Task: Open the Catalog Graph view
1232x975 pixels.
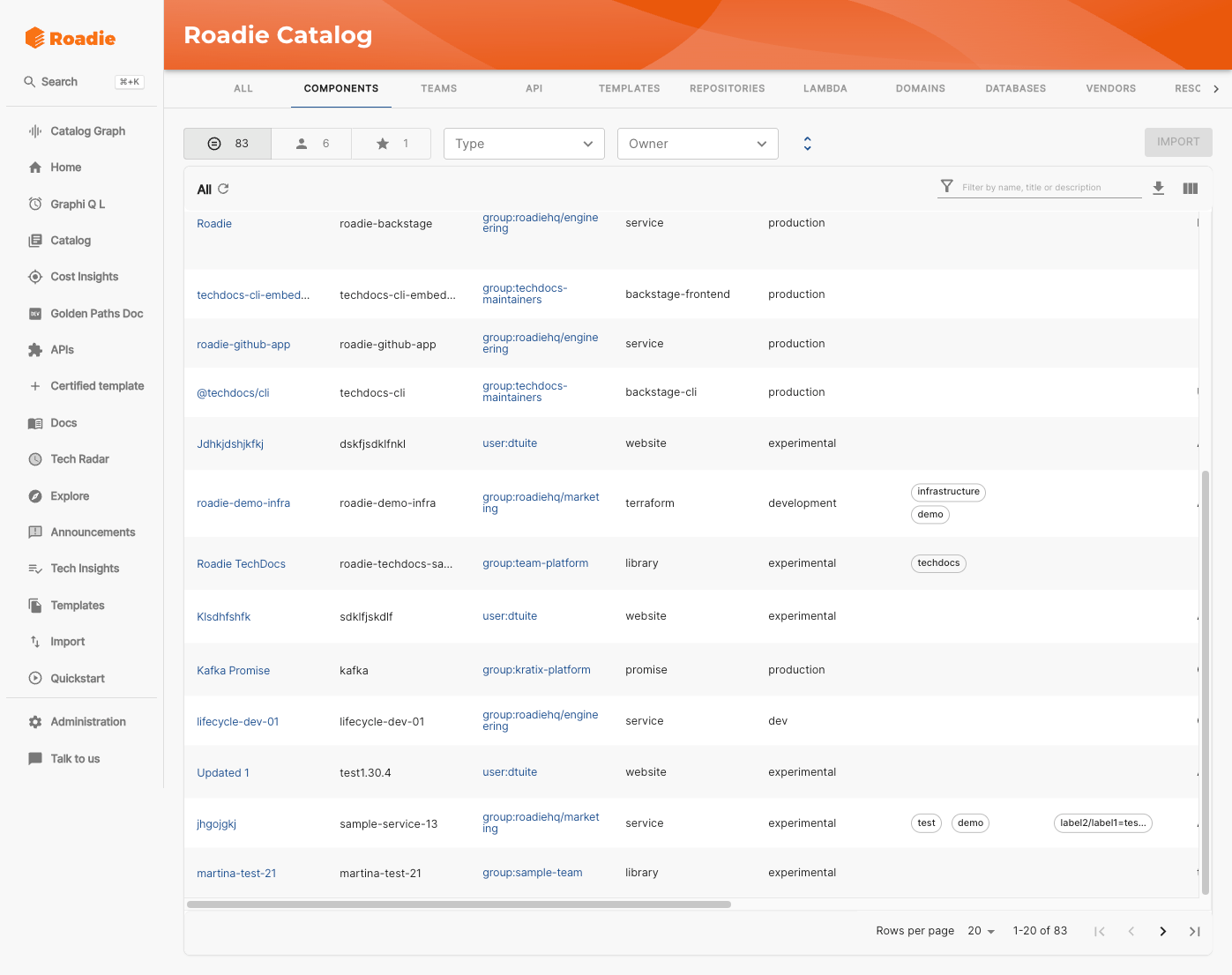Action: tap(87, 130)
